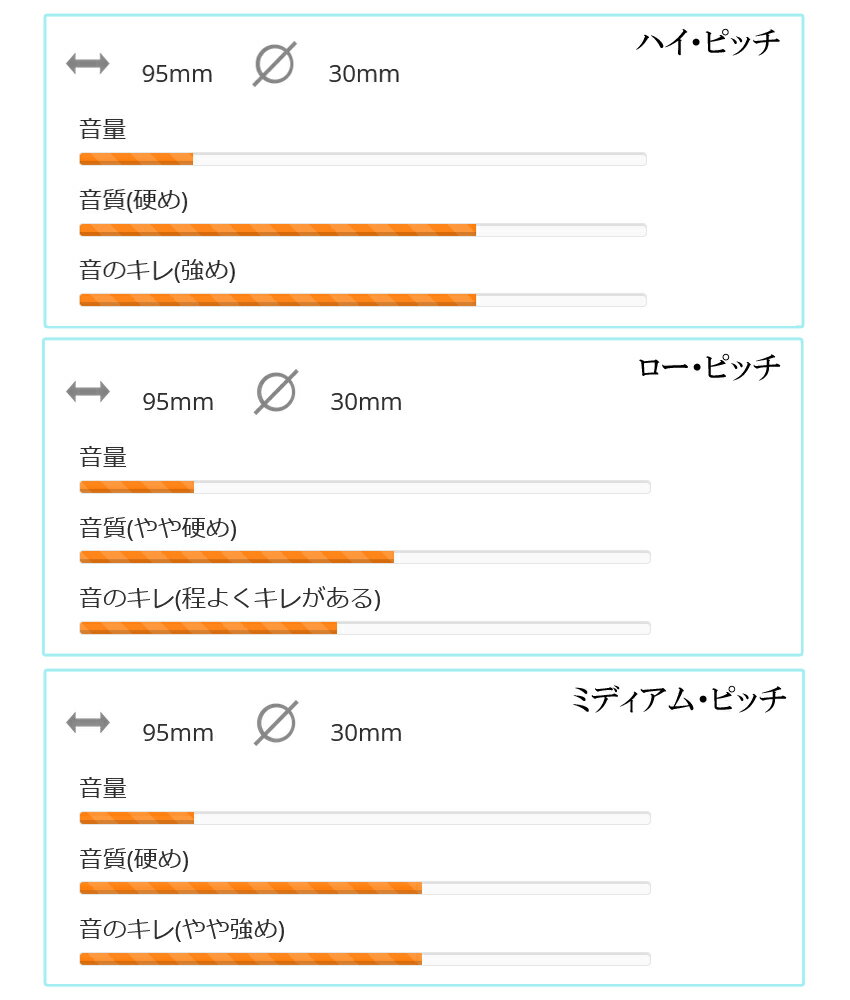This screenshot has height=1000, width=850.
Task: Click the diameter icon in ハイ・ピッチ card
Action: click(274, 64)
